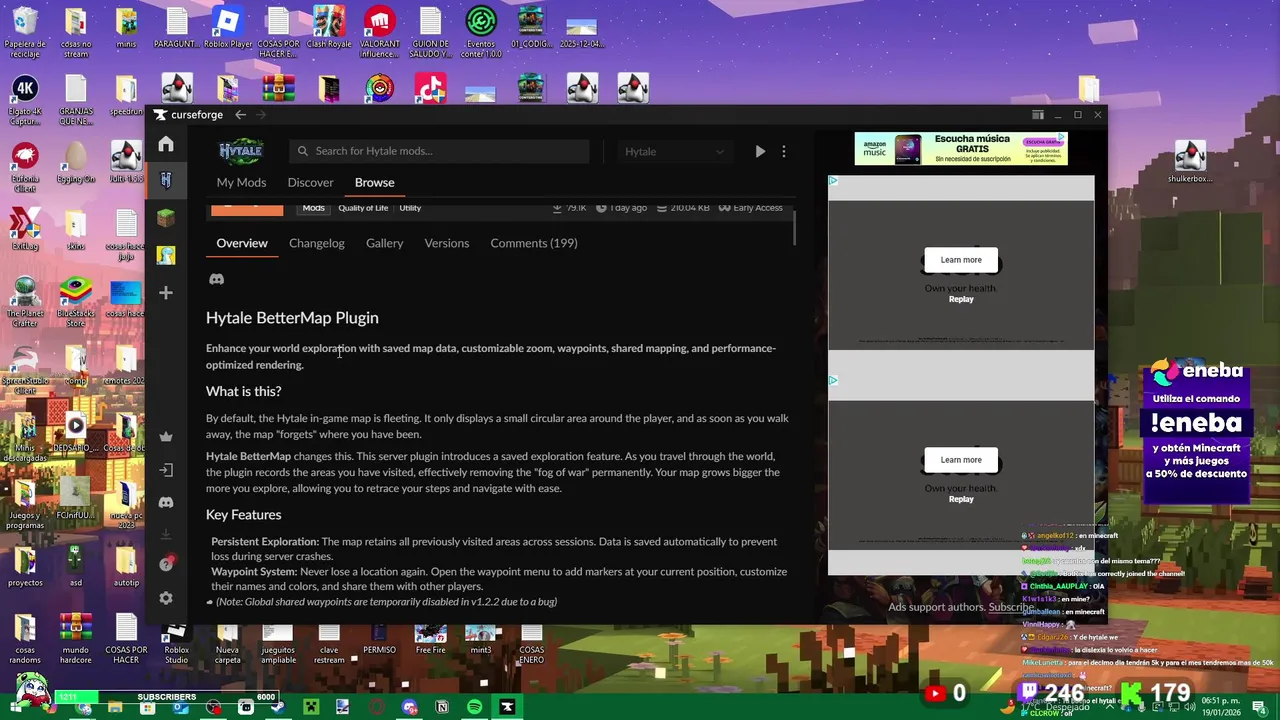The width and height of the screenshot is (1280, 720).
Task: Open The Planet Crafter desktop shortcut
Action: click(x=25, y=303)
